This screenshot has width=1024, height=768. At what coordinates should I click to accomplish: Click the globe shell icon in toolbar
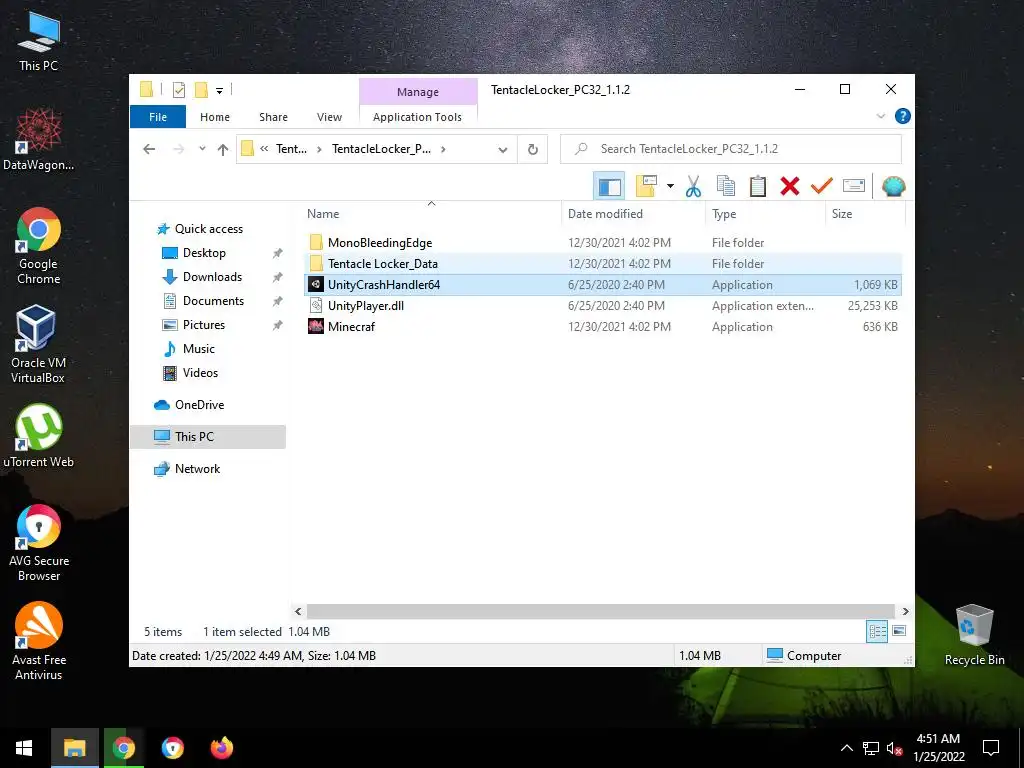point(893,187)
